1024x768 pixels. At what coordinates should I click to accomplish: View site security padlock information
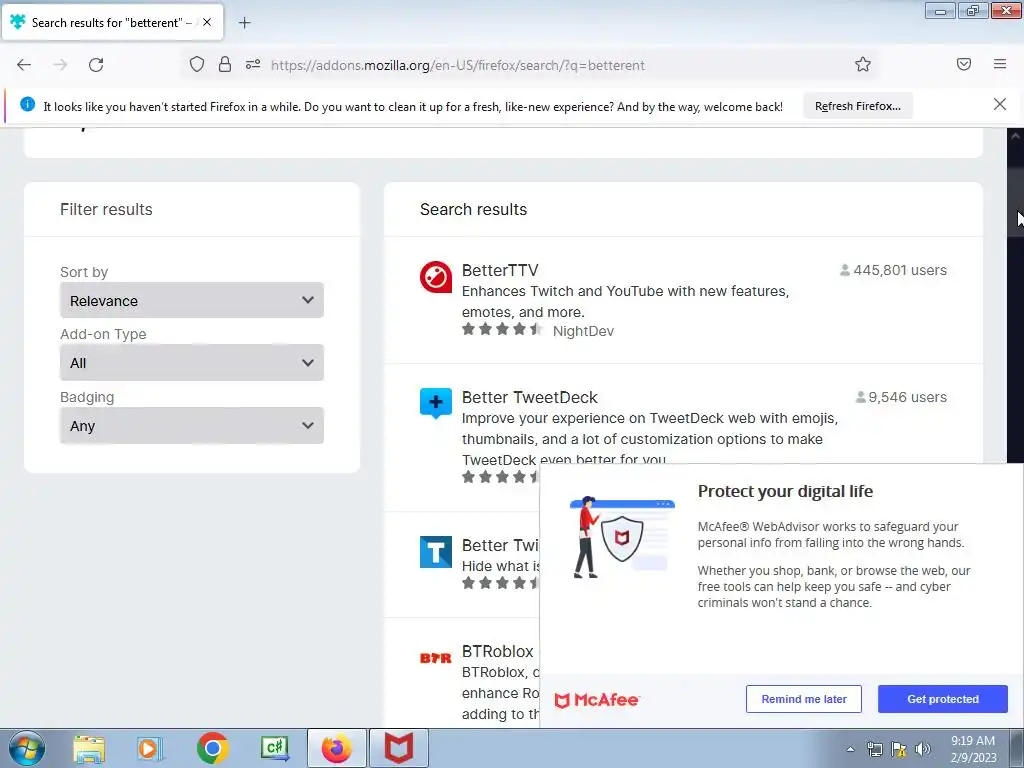click(x=225, y=64)
